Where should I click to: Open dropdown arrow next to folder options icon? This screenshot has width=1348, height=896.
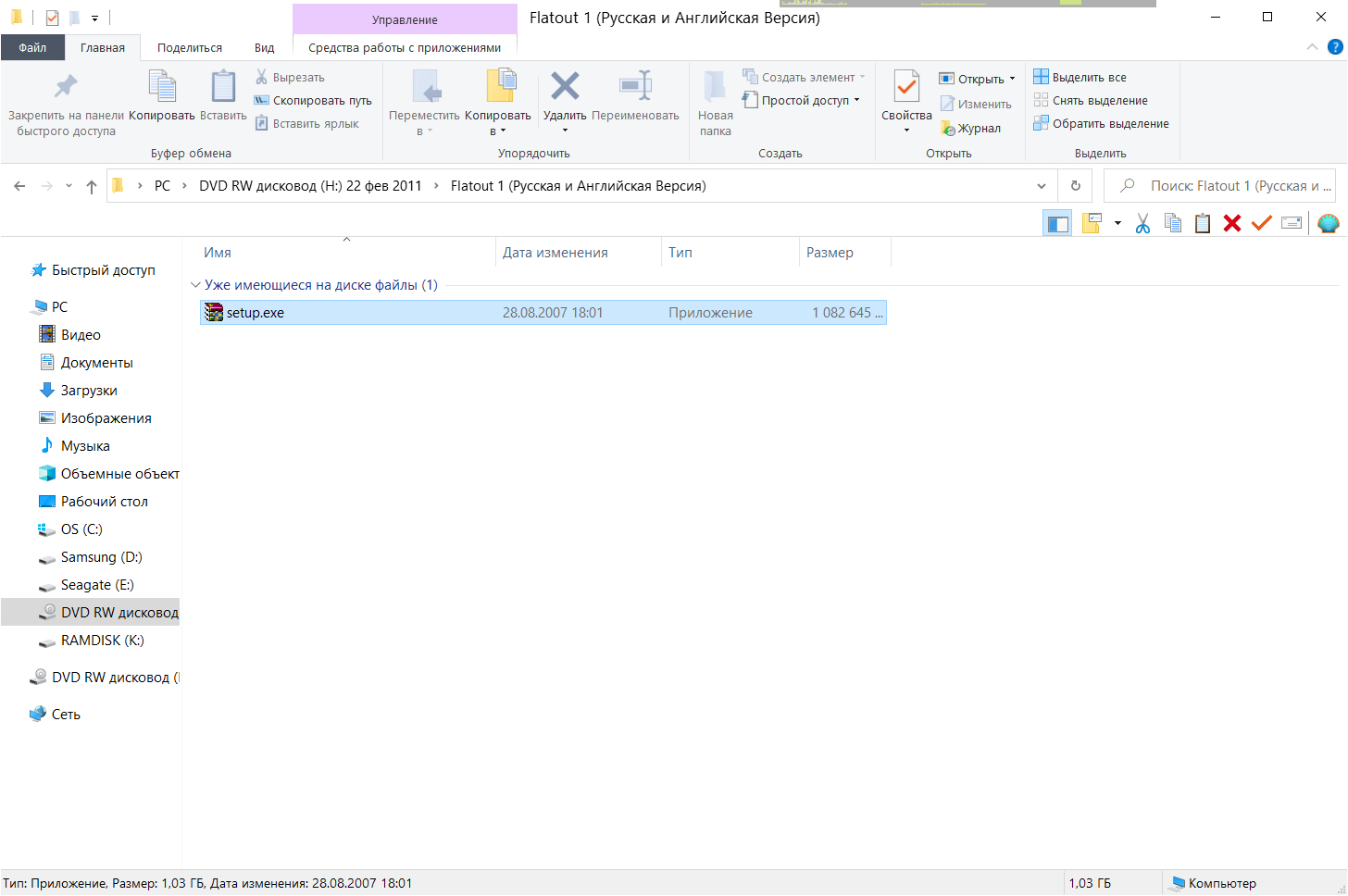[x=1117, y=223]
